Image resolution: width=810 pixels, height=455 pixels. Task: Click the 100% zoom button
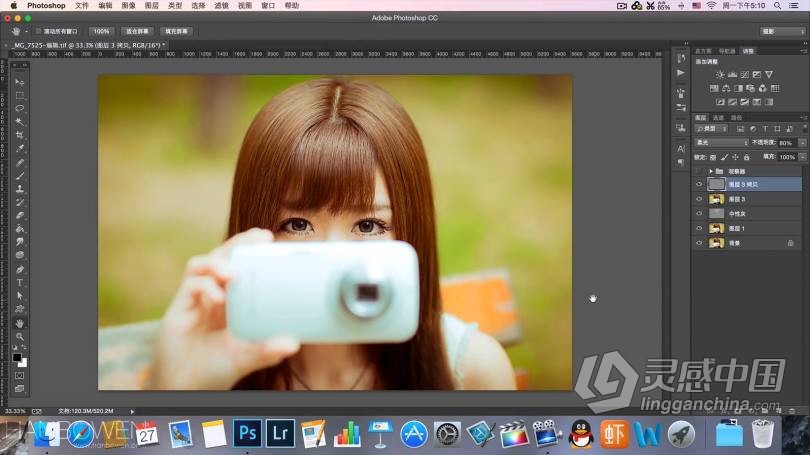102,32
